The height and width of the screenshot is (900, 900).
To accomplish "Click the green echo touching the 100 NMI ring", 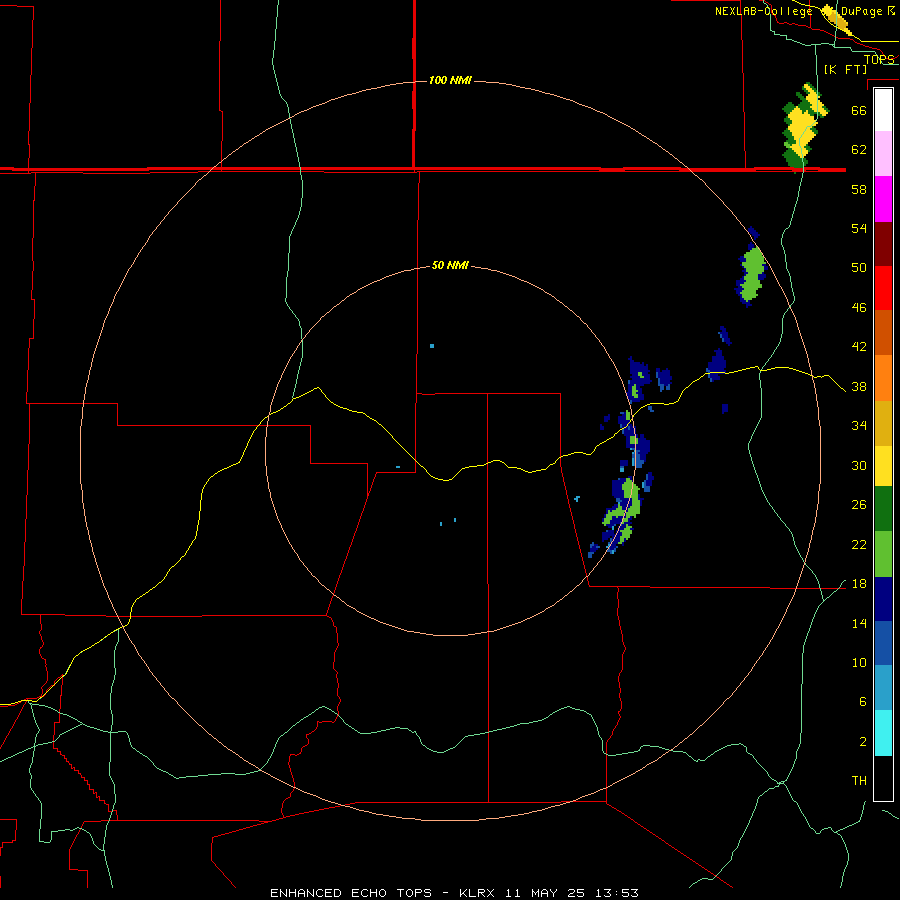I will pos(753,274).
